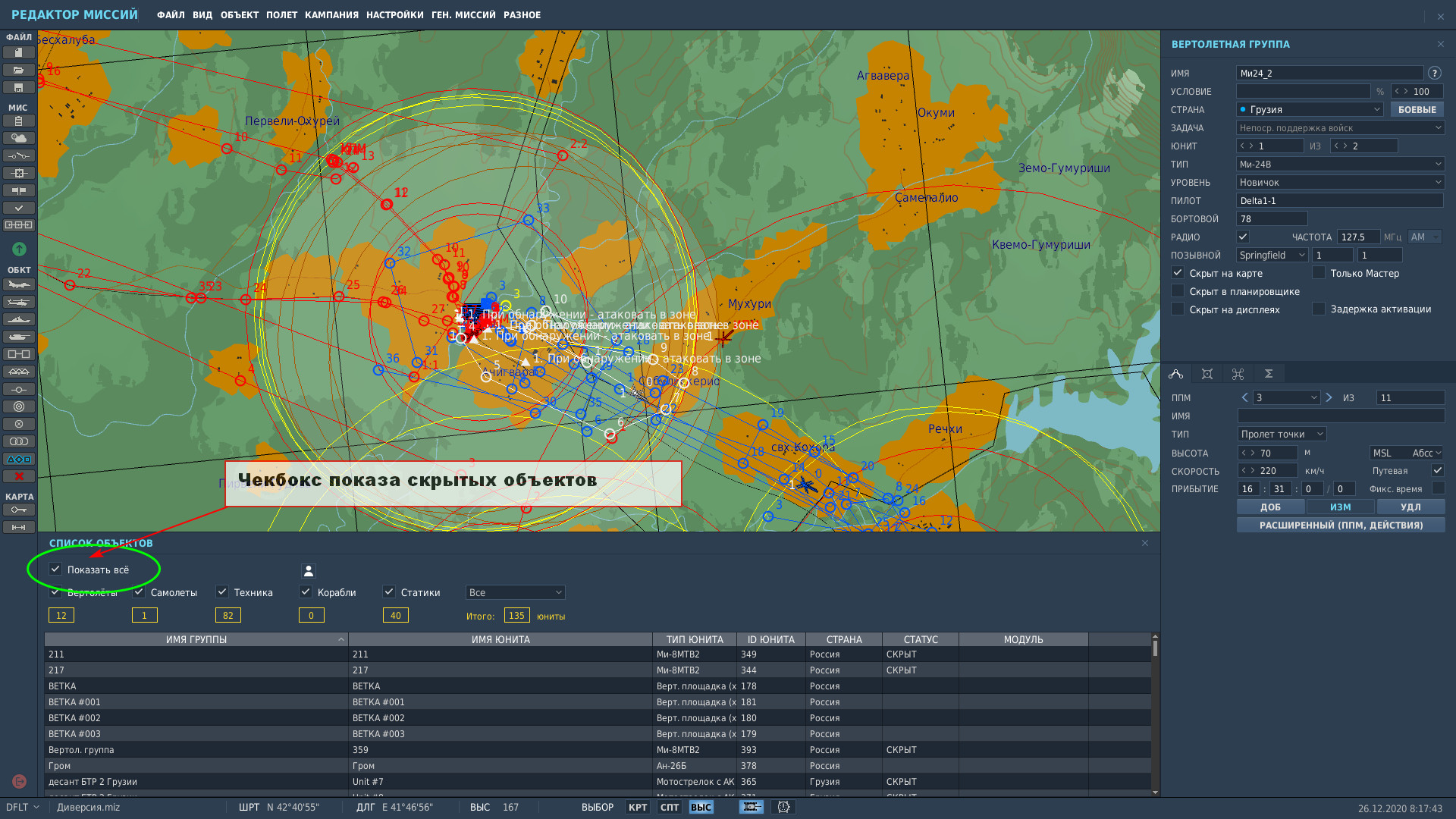Click the red X delete object icon
Viewport: 1456px width, 819px height.
pos(19,476)
